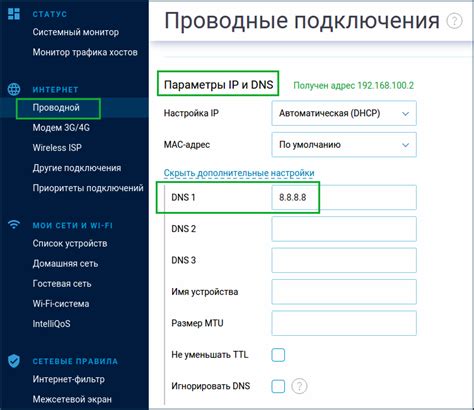This screenshot has height=410, width=474.
Task: Enable the Не уменьшать TTL checkbox
Action: click(278, 355)
